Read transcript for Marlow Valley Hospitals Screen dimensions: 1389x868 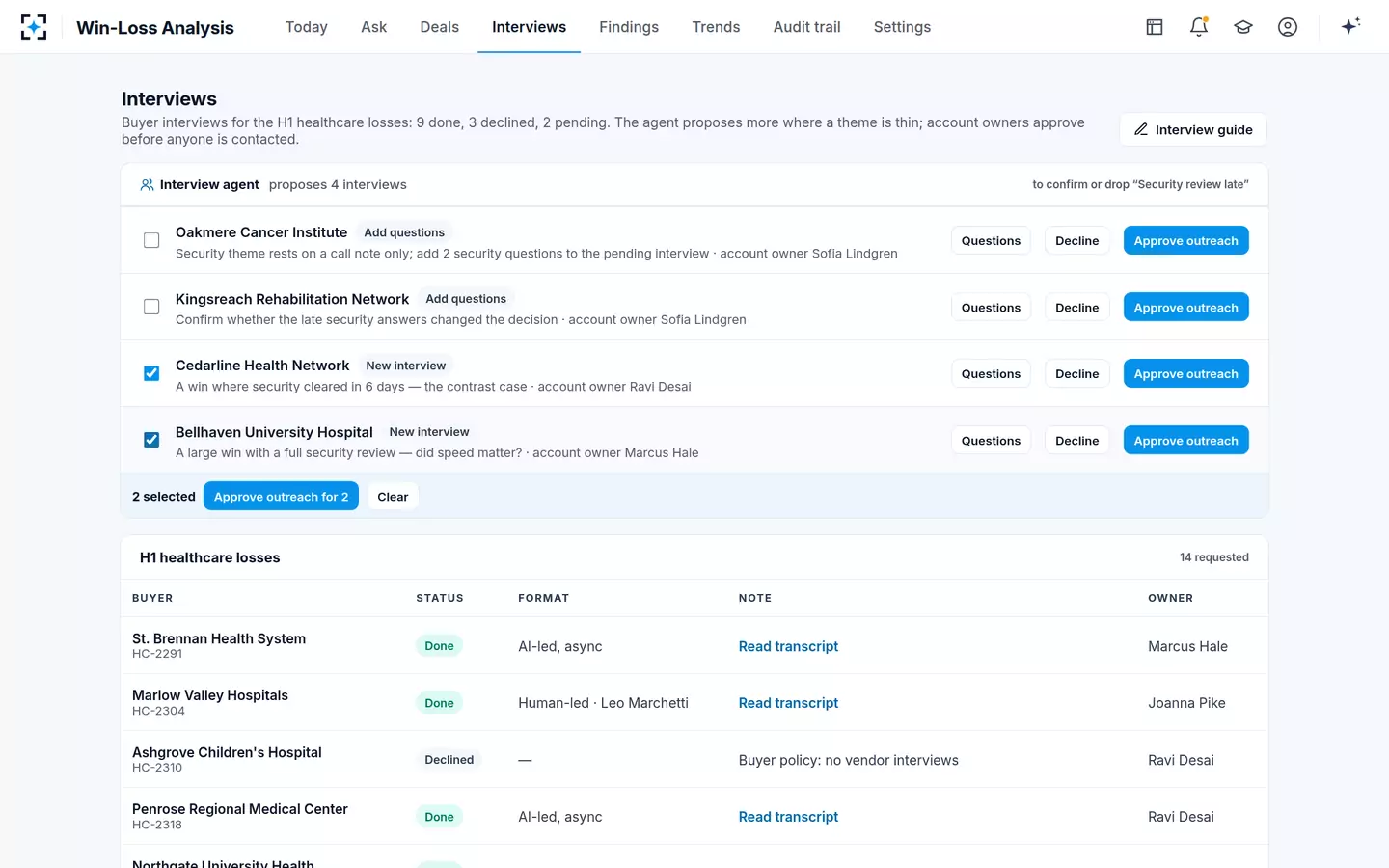[788, 703]
